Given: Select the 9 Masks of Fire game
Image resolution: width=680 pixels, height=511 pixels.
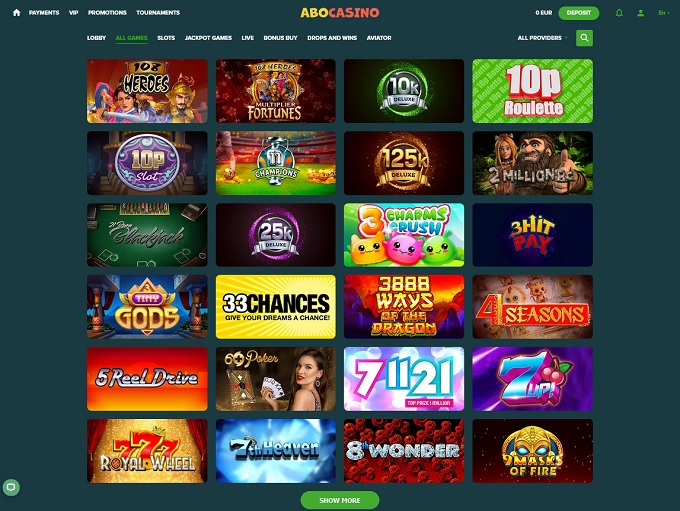Looking at the screenshot, I should pyautogui.click(x=532, y=451).
